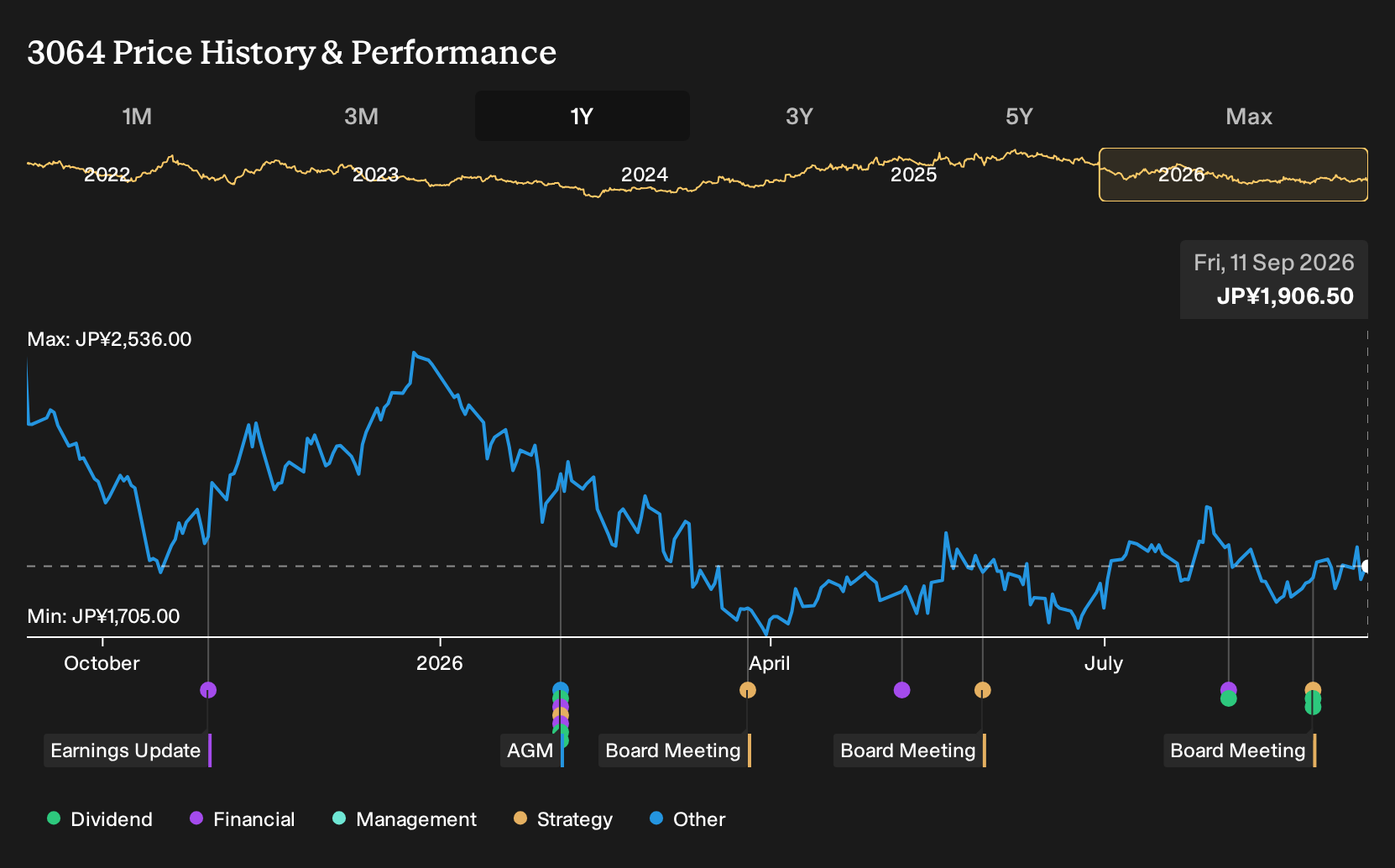Click the Max: JP¥2,536.00 label
The height and width of the screenshot is (868, 1395).
pyautogui.click(x=109, y=339)
